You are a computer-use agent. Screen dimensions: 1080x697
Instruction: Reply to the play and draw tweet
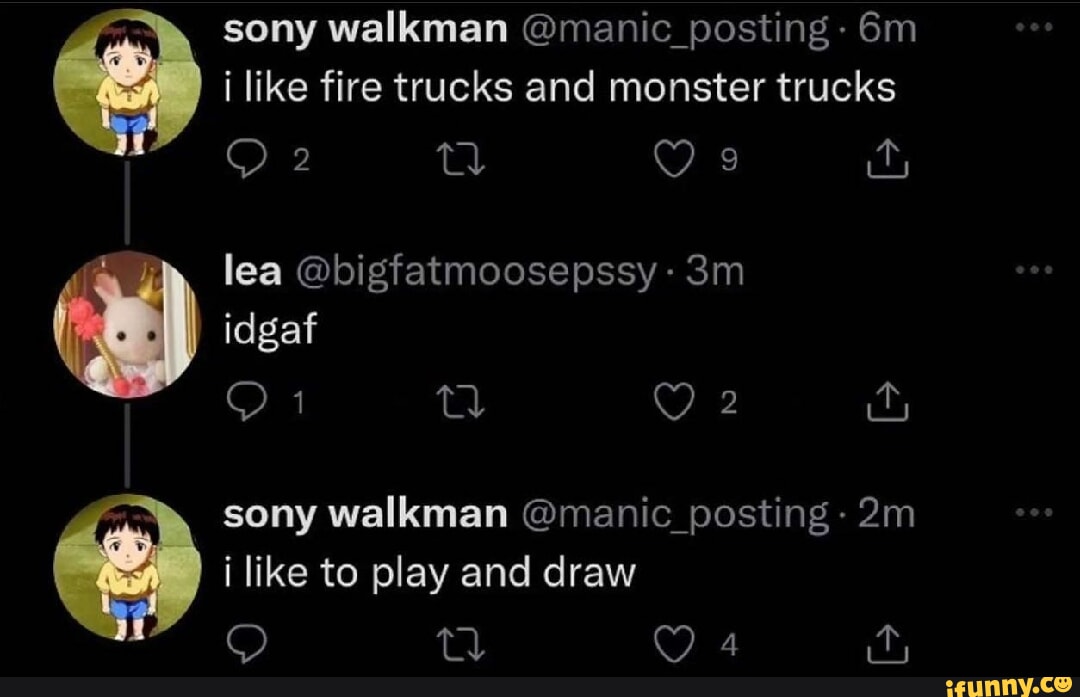tap(247, 644)
